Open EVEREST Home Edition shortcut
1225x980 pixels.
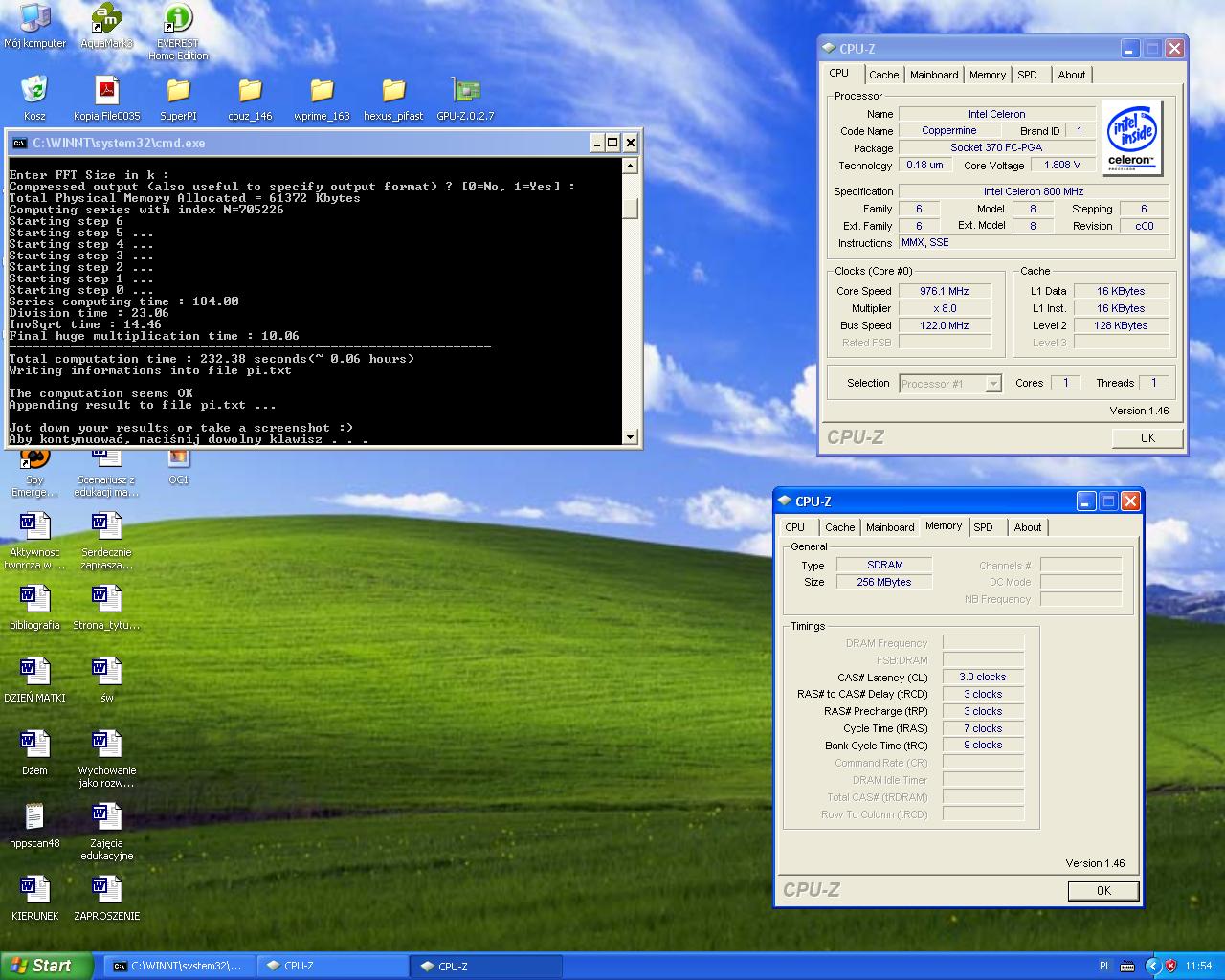tap(178, 31)
